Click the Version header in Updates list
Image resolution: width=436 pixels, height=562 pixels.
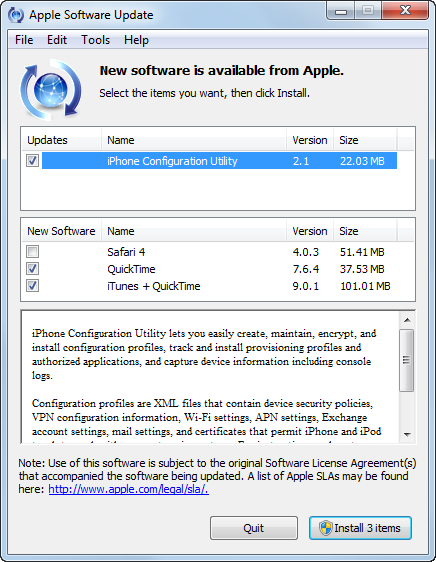[x=310, y=140]
